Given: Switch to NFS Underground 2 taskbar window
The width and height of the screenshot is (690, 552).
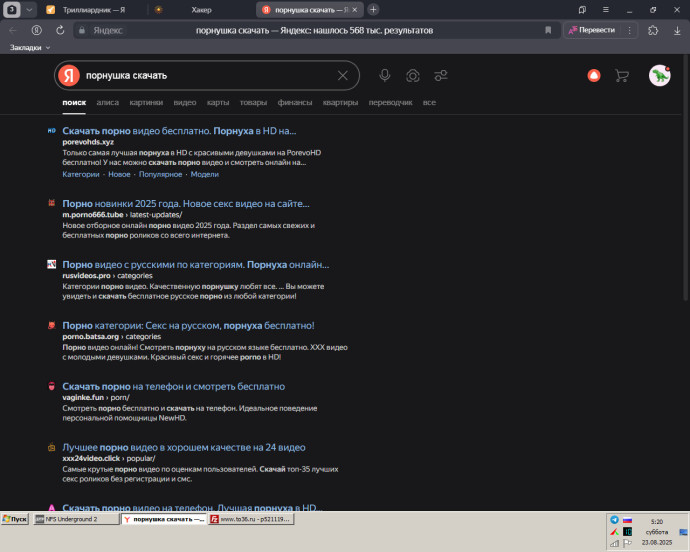Looking at the screenshot, I should (76, 519).
